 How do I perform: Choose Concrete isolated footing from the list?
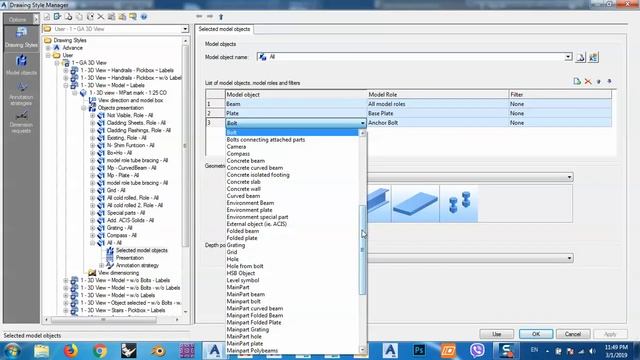tap(258, 175)
